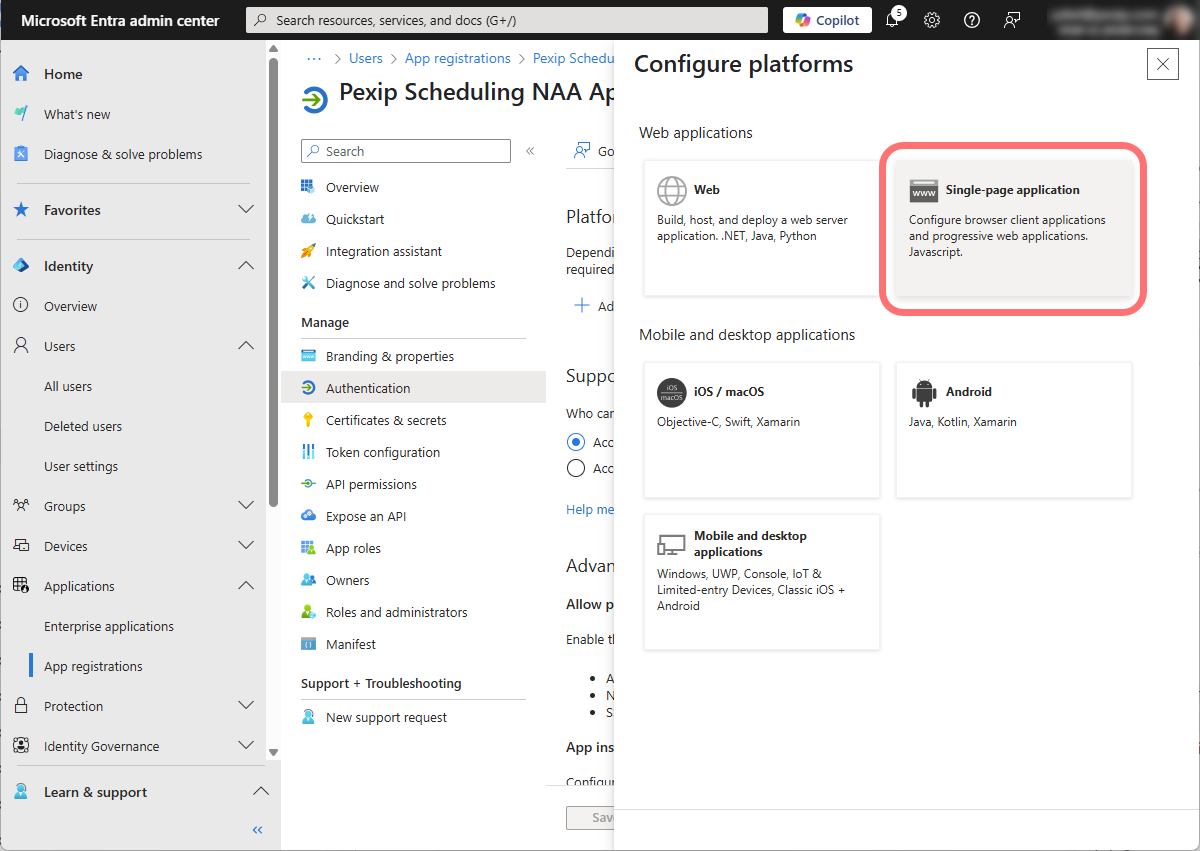Open Certificates & secrets menu item
1200x851 pixels.
(385, 420)
